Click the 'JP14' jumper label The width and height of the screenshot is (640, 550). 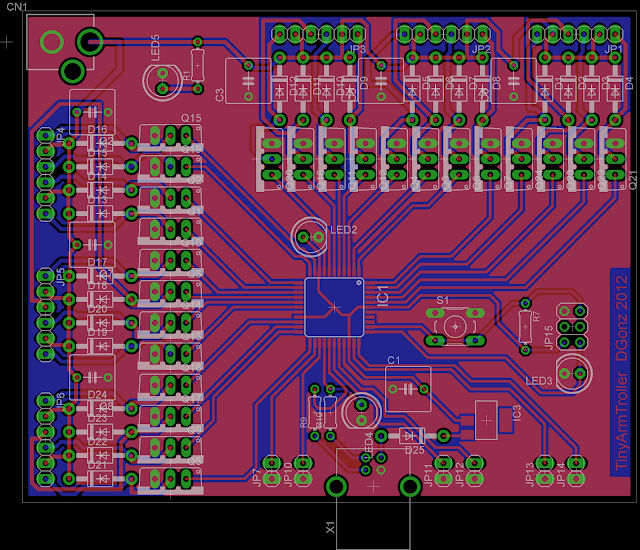click(x=560, y=475)
